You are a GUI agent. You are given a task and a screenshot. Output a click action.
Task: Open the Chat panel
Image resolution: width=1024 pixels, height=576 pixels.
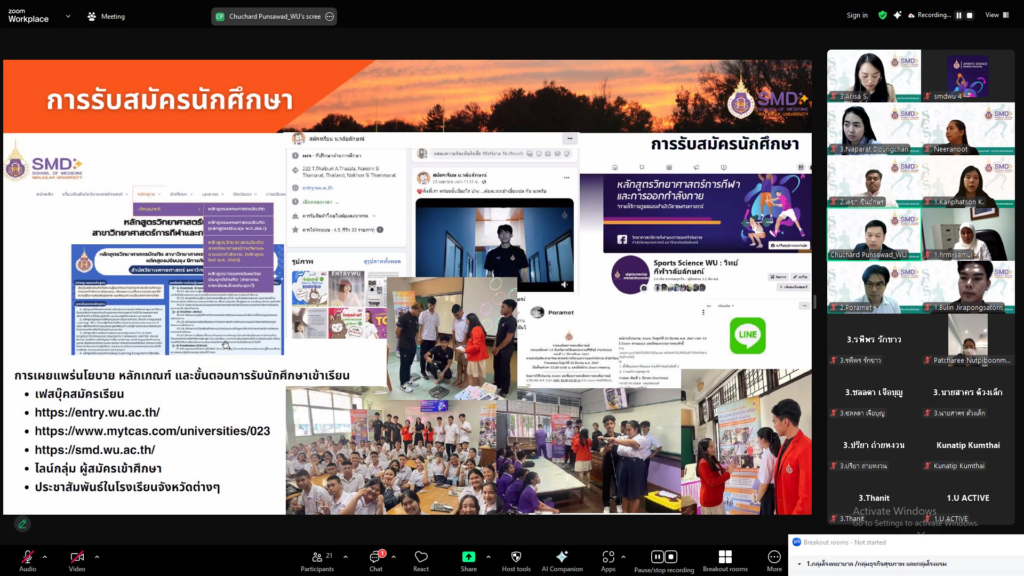[376, 560]
